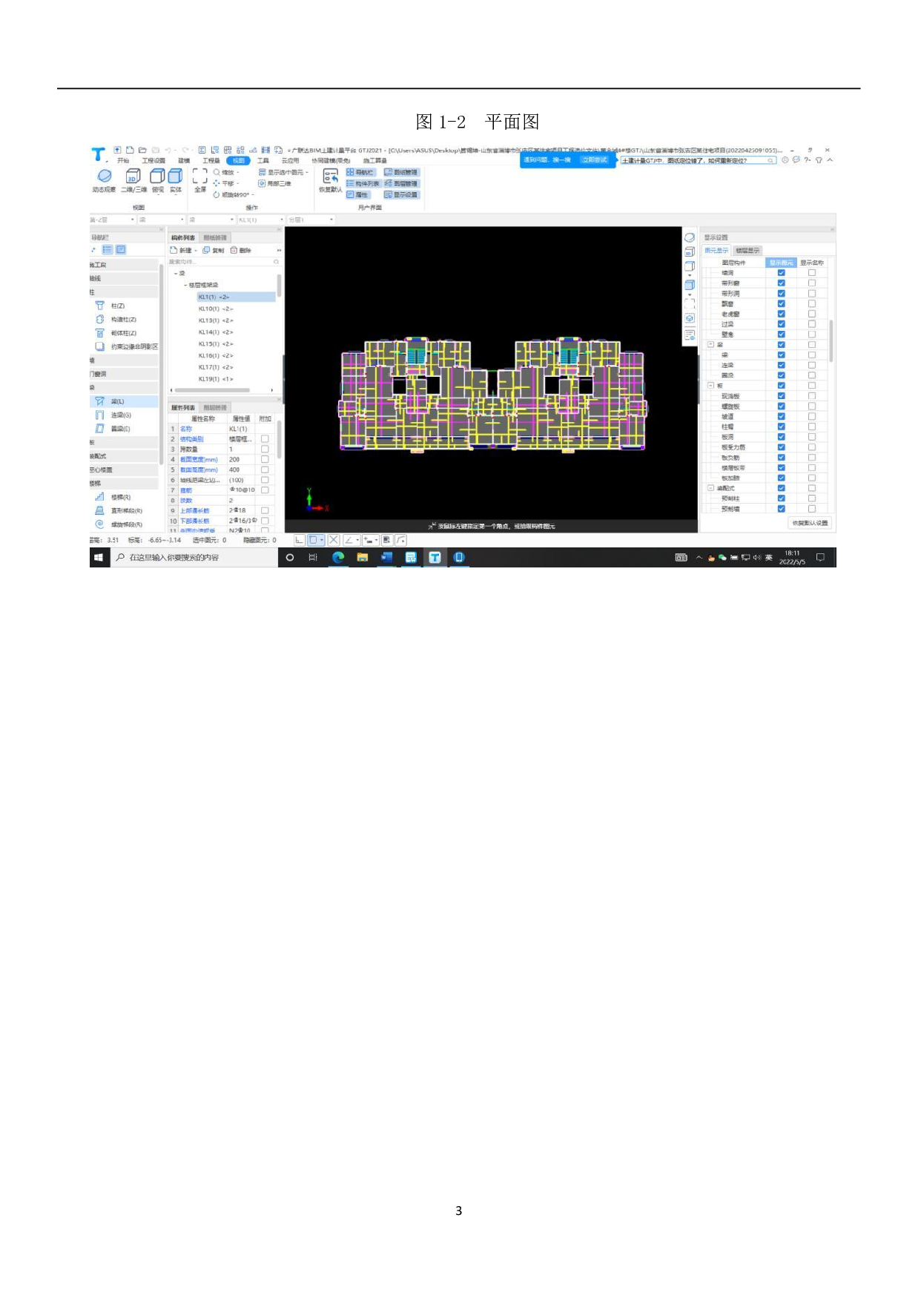924x1304 pixels.
Task: Enable 显示名称 for the 连梁 row
Action: [x=812, y=365]
